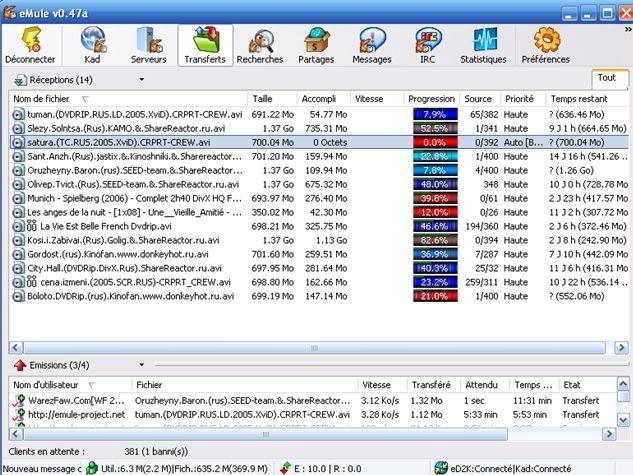Sort downloads by Taille column
633x475 pixels.
[272, 98]
